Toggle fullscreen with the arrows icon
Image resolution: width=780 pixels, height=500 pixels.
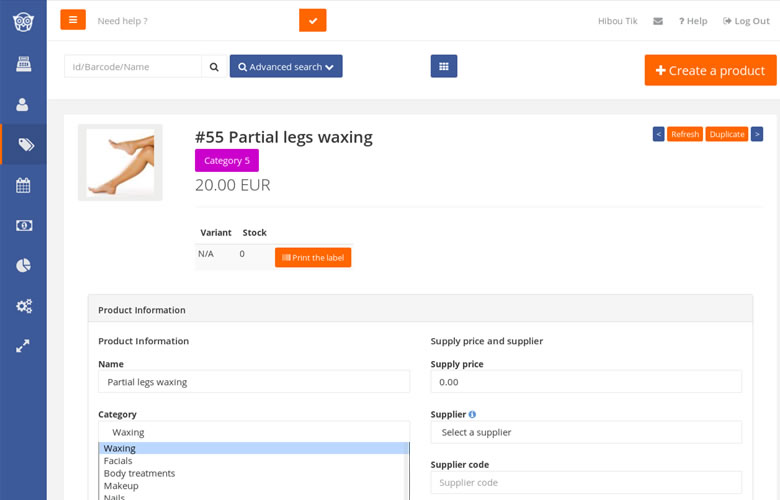pyautogui.click(x=23, y=346)
